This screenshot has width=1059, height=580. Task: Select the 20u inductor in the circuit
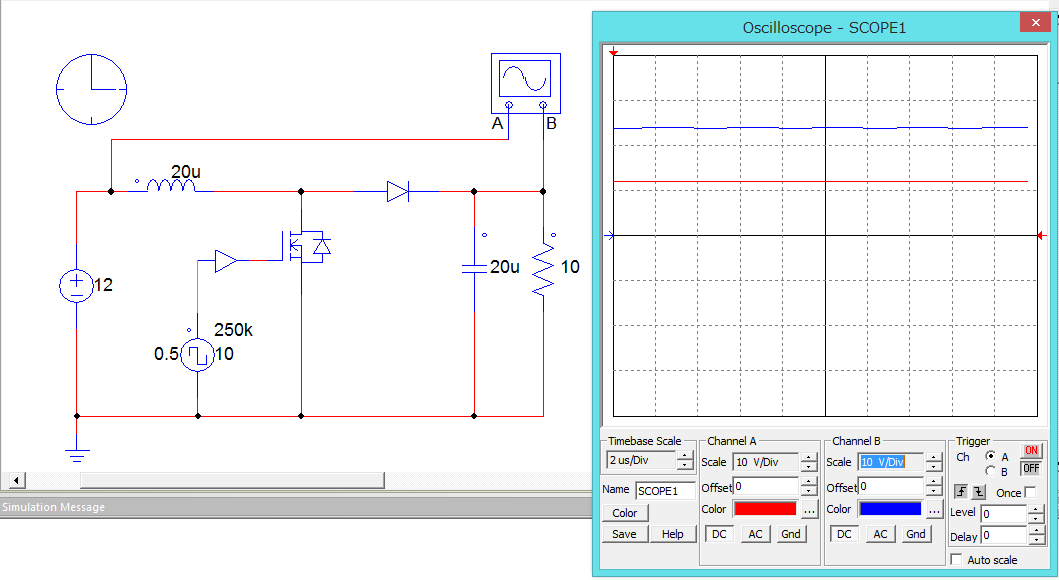[x=171, y=186]
